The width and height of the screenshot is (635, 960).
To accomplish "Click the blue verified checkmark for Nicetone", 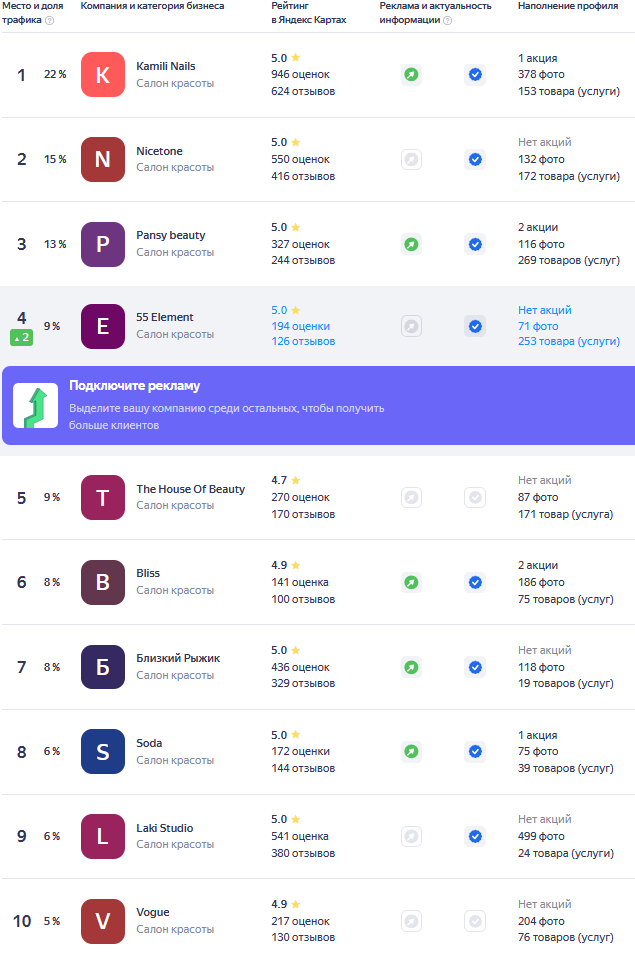I will tap(475, 160).
